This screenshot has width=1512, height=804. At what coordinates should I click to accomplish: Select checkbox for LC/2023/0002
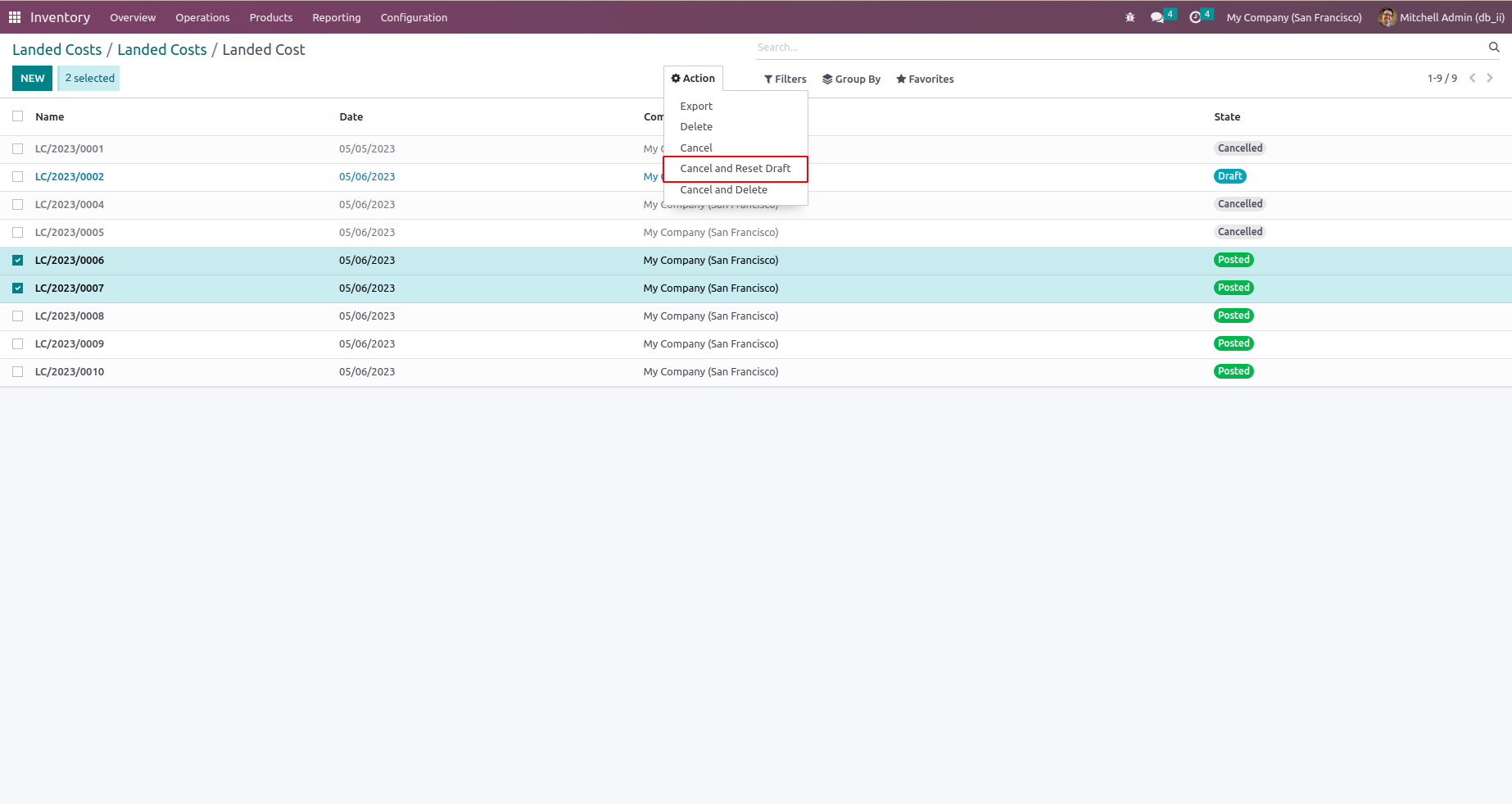coord(18,177)
